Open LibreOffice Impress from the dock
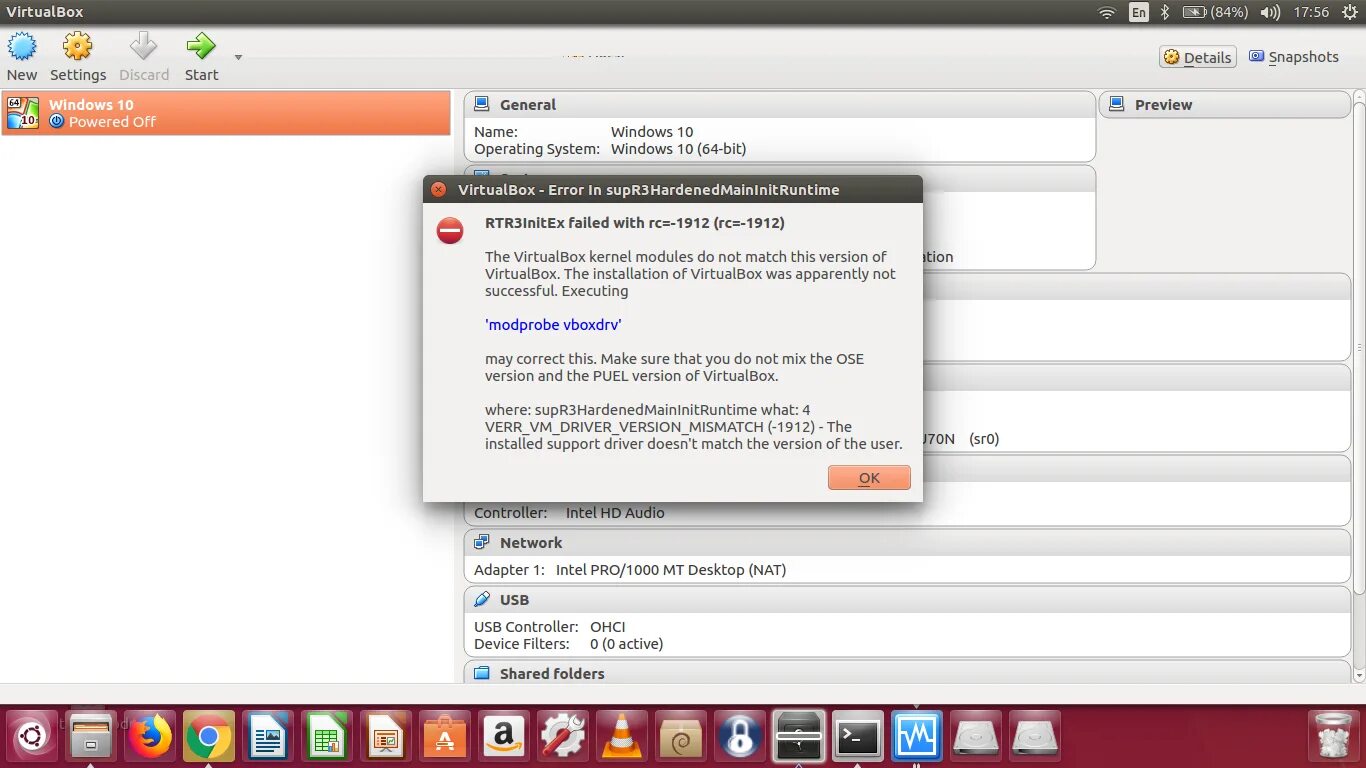This screenshot has width=1366, height=768. pyautogui.click(x=386, y=737)
